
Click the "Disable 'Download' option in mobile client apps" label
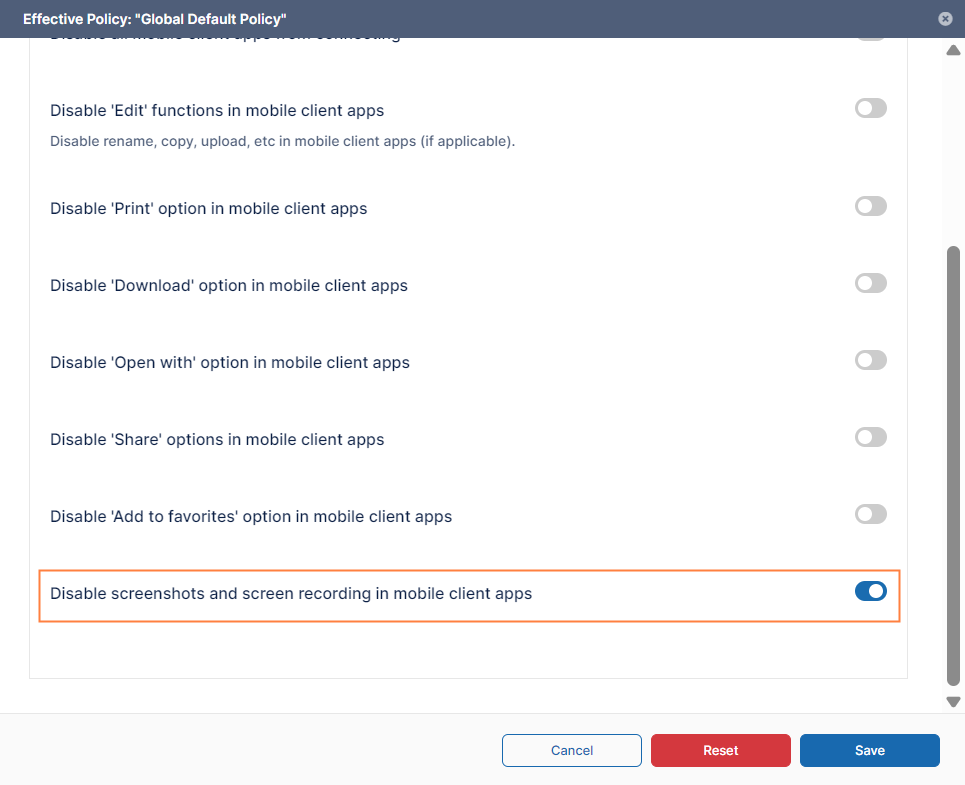[229, 286]
